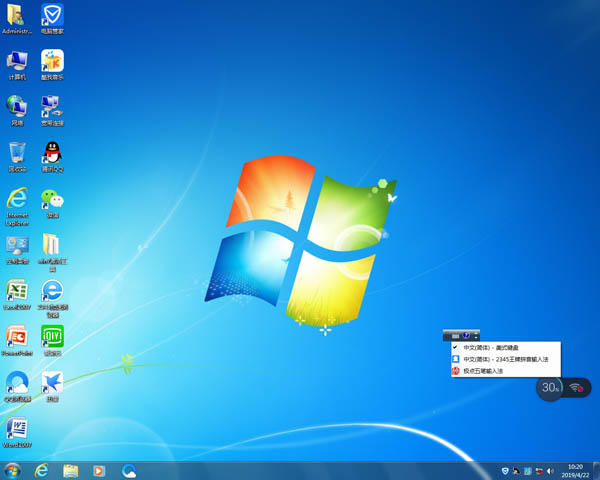Click the language bar keyboard icon
600x480 pixels.
point(456,335)
